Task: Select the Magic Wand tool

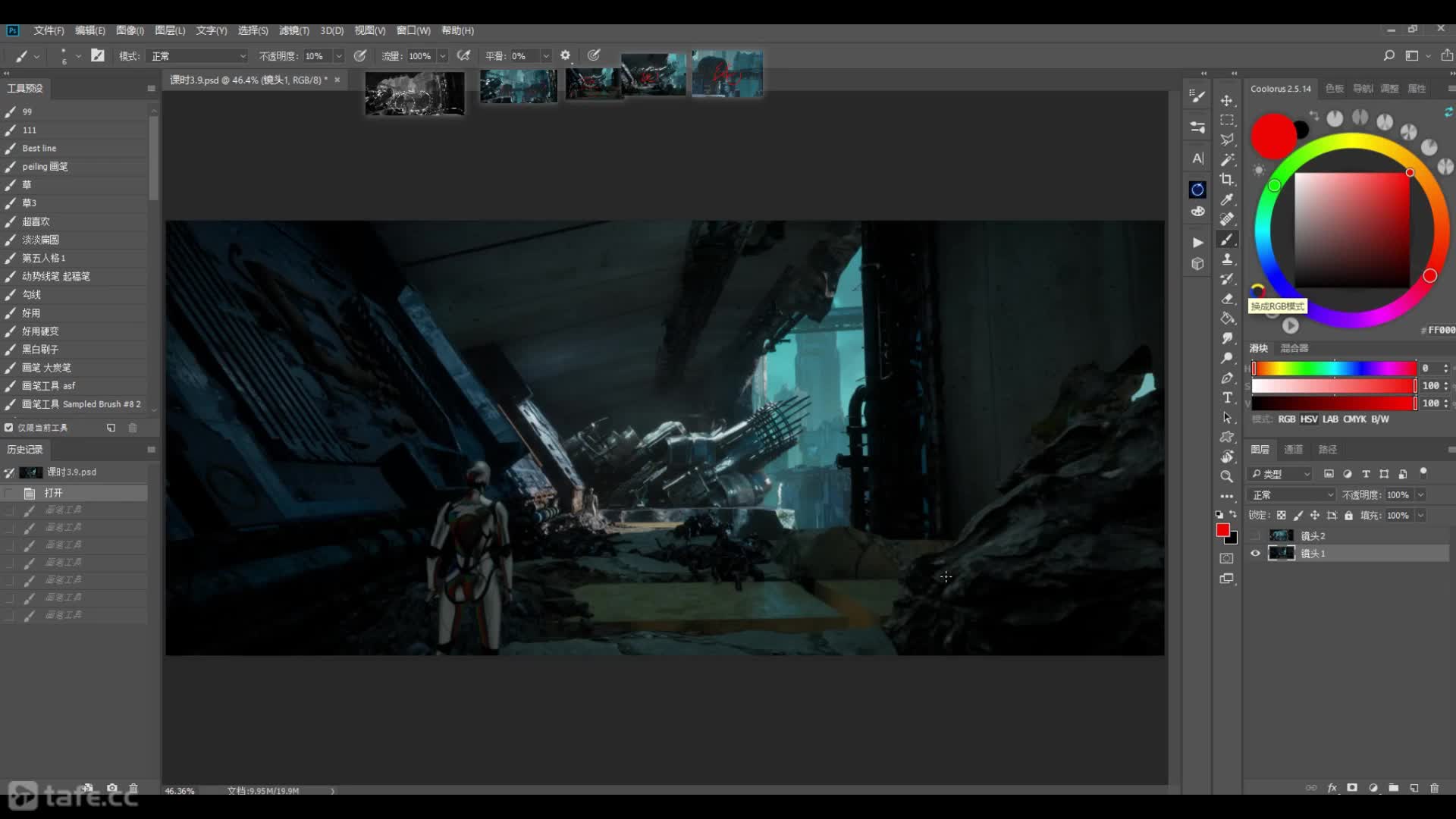Action: point(1226,159)
